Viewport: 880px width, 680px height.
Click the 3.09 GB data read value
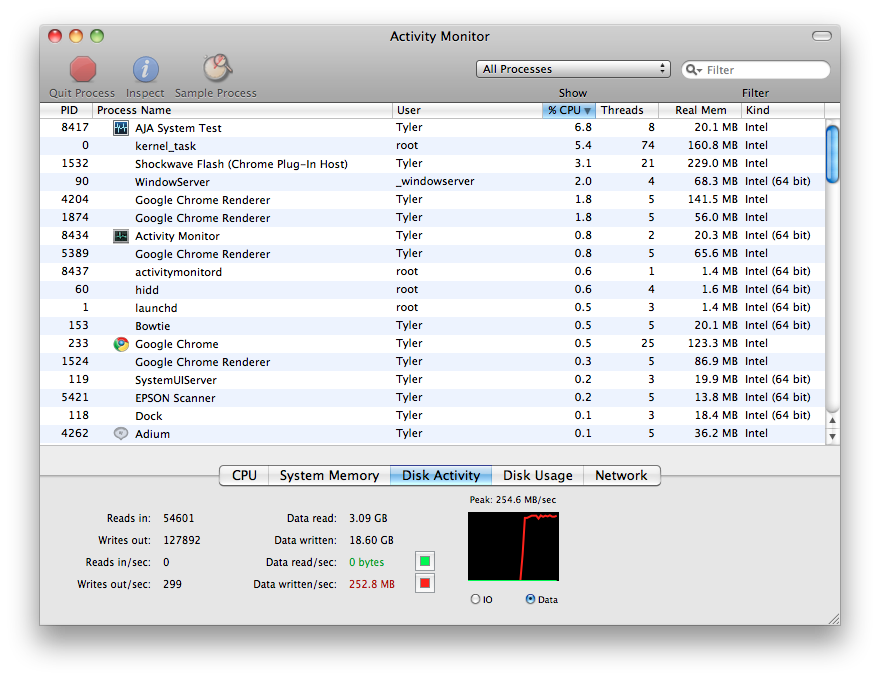[x=368, y=518]
